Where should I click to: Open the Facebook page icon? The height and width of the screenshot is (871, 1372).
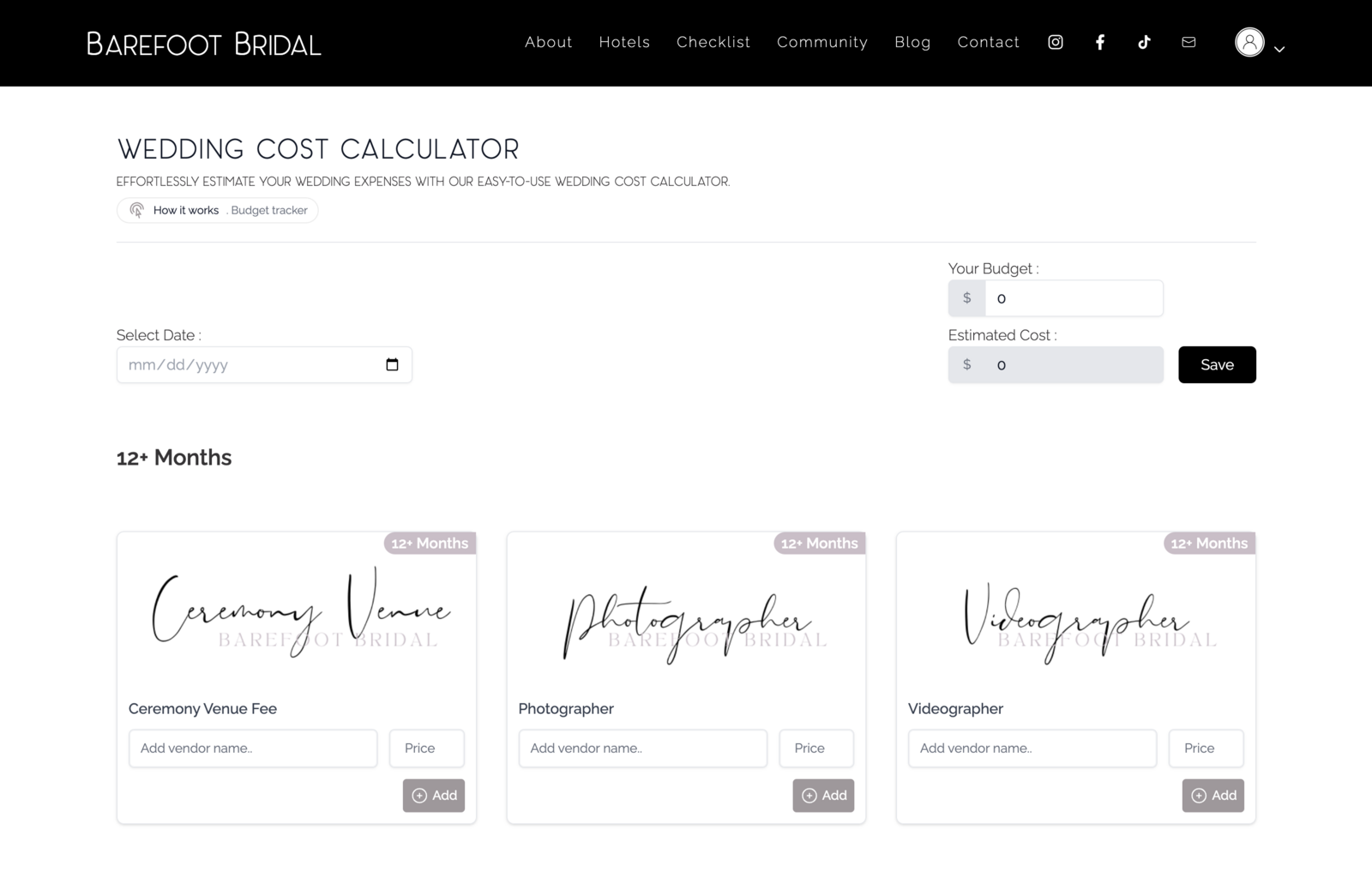(1100, 42)
